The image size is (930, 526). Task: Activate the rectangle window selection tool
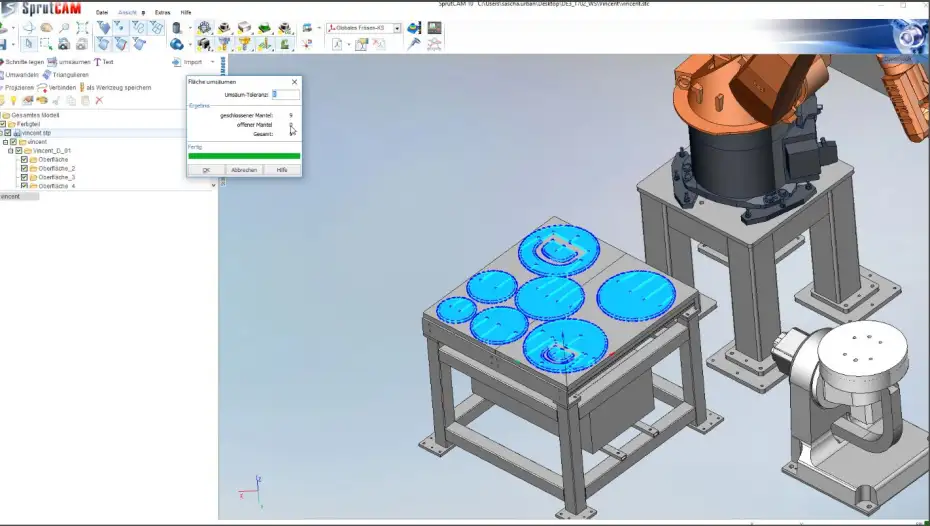[x=46, y=44]
